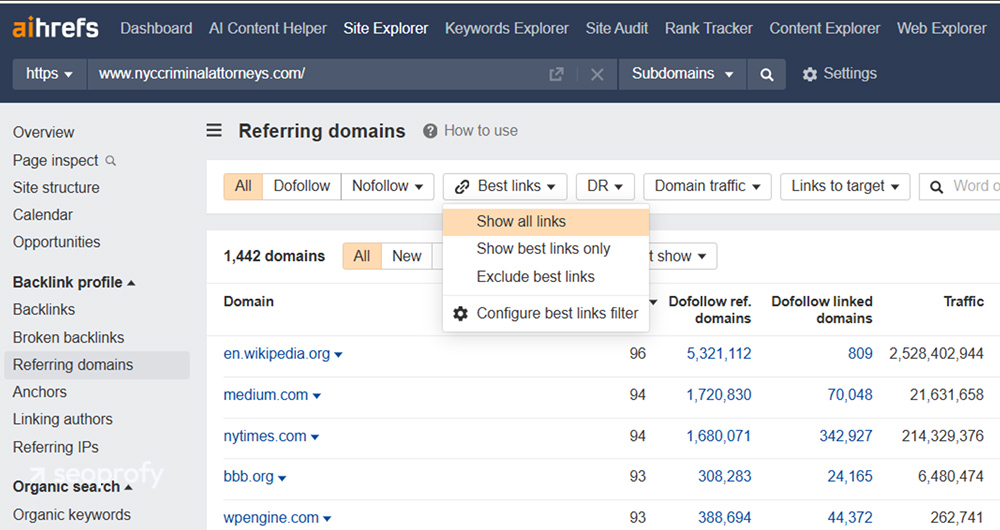Open Settings via the gear icon
1000x530 pixels.
810,75
